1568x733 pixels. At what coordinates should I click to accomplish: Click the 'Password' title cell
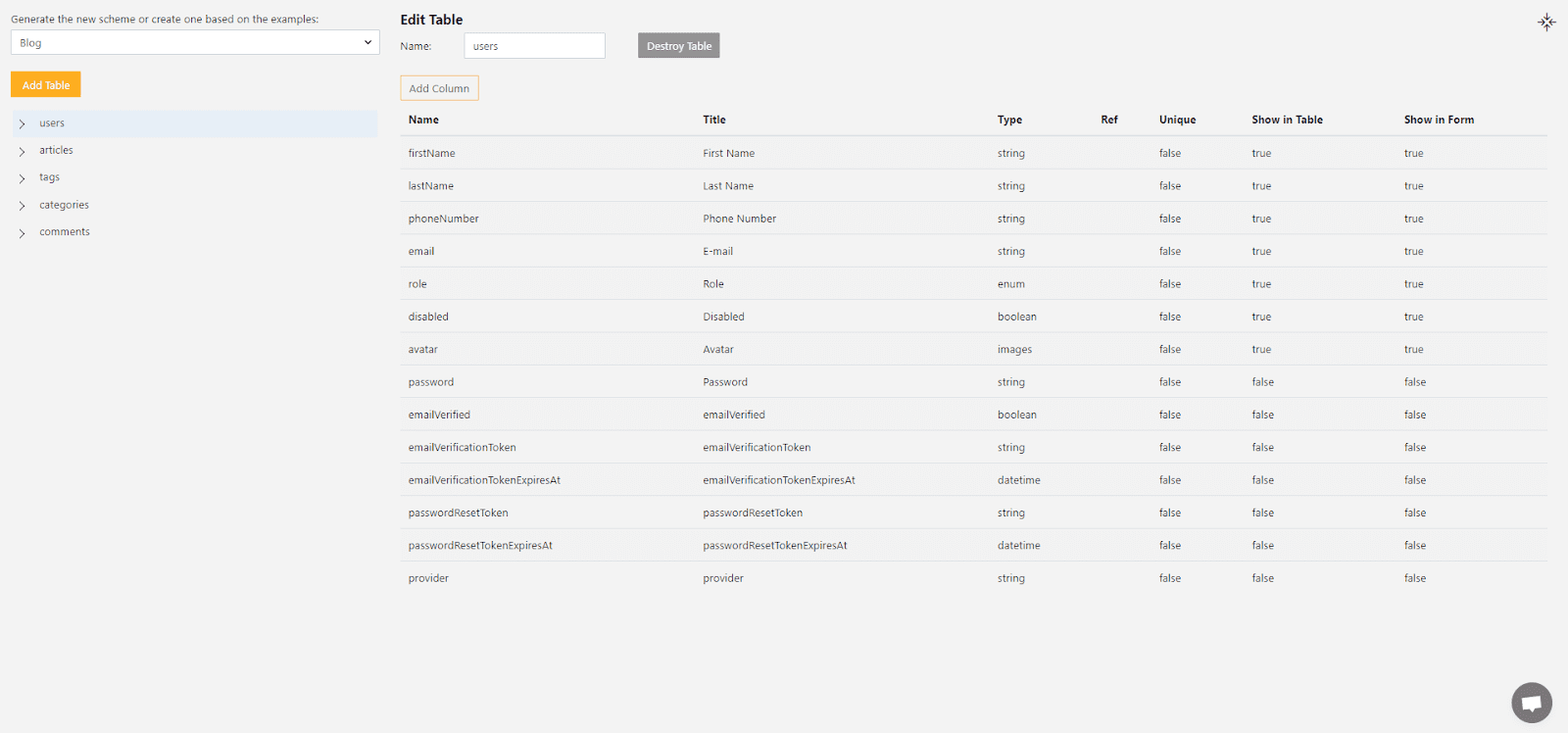(x=725, y=382)
